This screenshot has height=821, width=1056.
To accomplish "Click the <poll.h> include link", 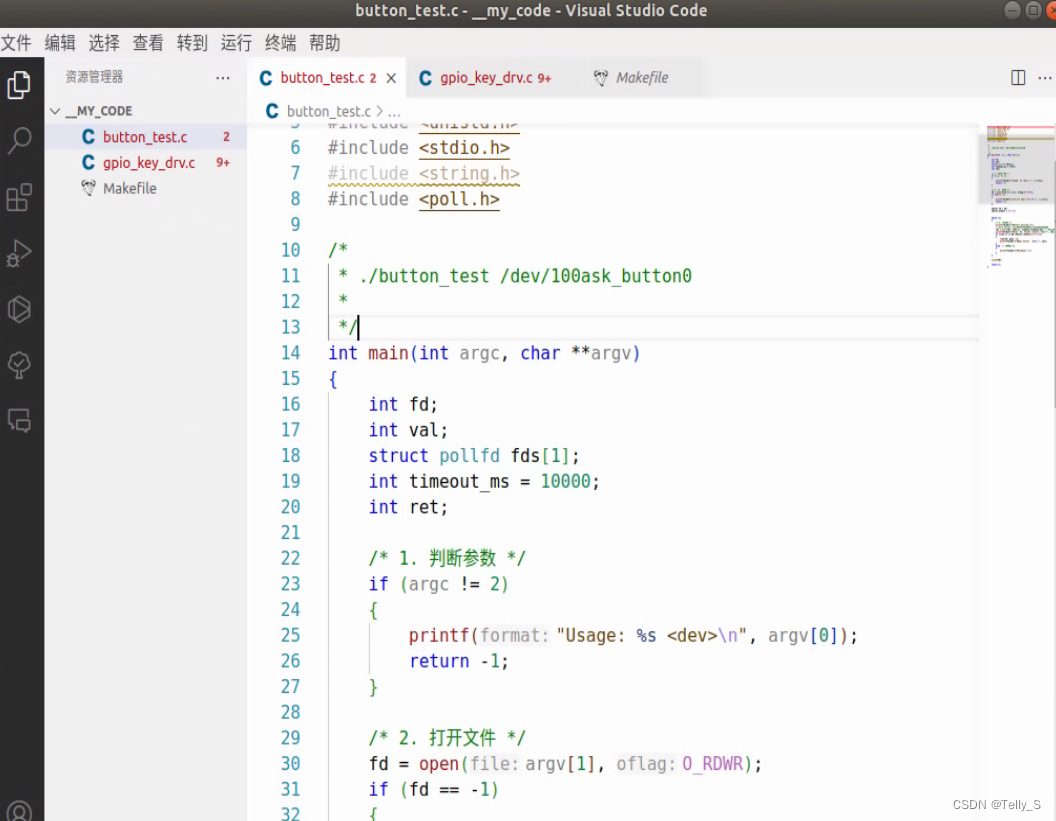I will pyautogui.click(x=459, y=199).
